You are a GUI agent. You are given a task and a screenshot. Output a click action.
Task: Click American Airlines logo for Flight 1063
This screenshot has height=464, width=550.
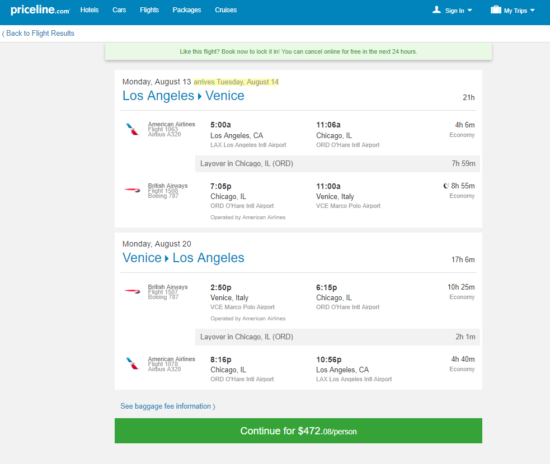pyautogui.click(x=133, y=129)
